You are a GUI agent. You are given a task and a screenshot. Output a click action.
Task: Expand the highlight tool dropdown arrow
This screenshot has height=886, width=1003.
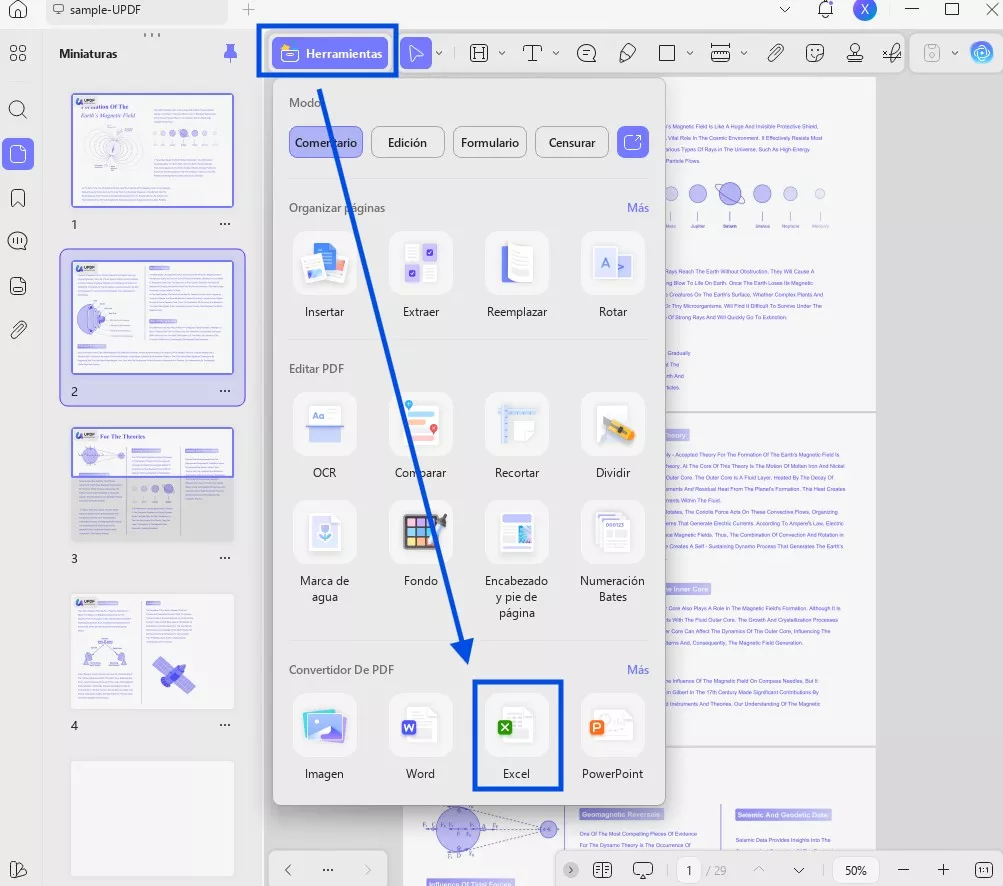pyautogui.click(x=502, y=53)
